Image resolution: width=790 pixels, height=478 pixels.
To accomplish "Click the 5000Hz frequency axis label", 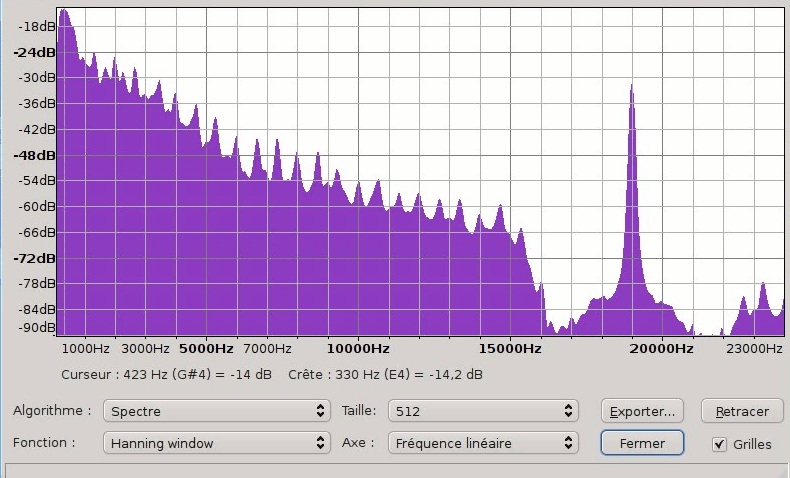I will pos(206,349).
